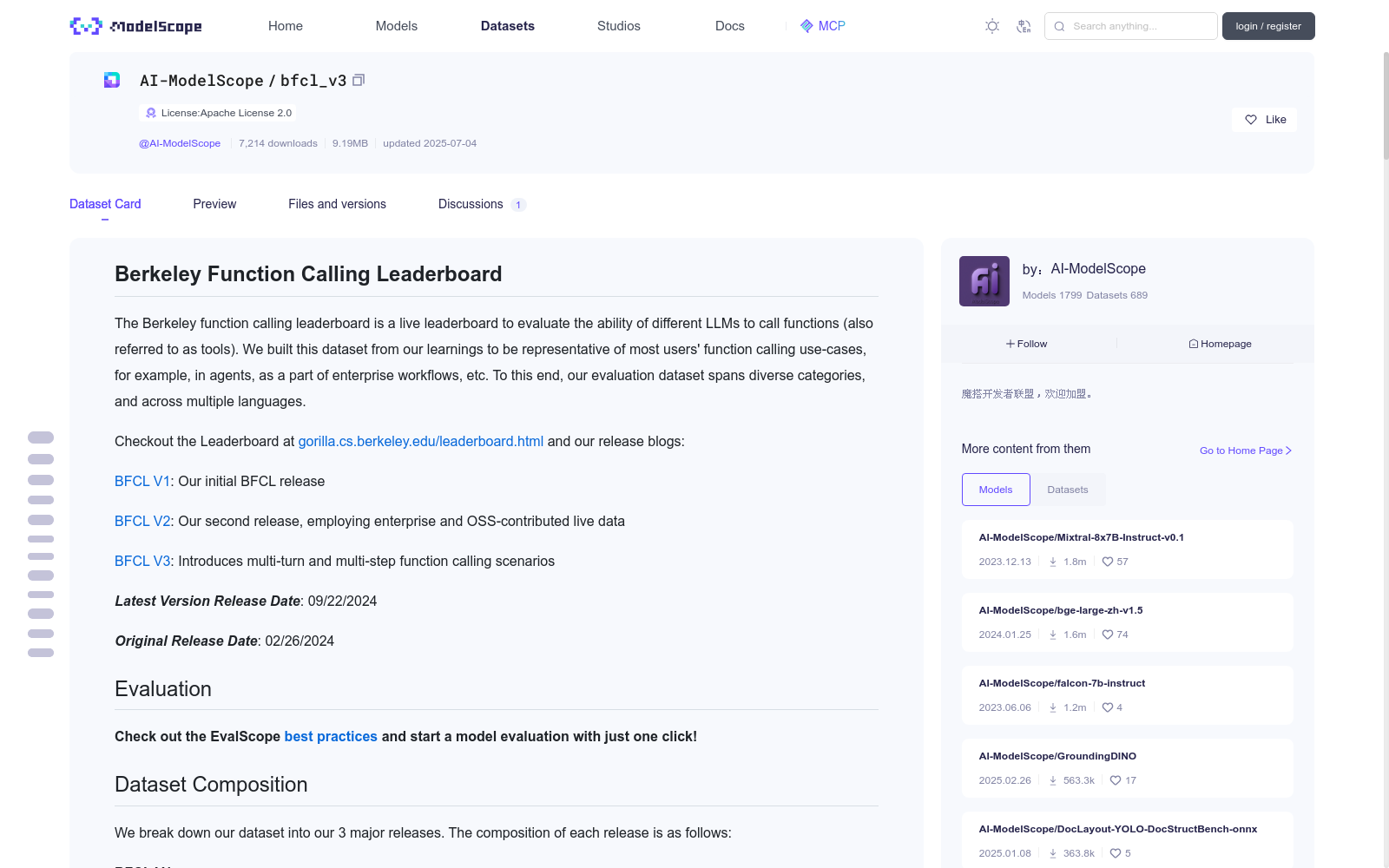1389x868 pixels.
Task: Open the Models menu
Action: click(x=397, y=26)
